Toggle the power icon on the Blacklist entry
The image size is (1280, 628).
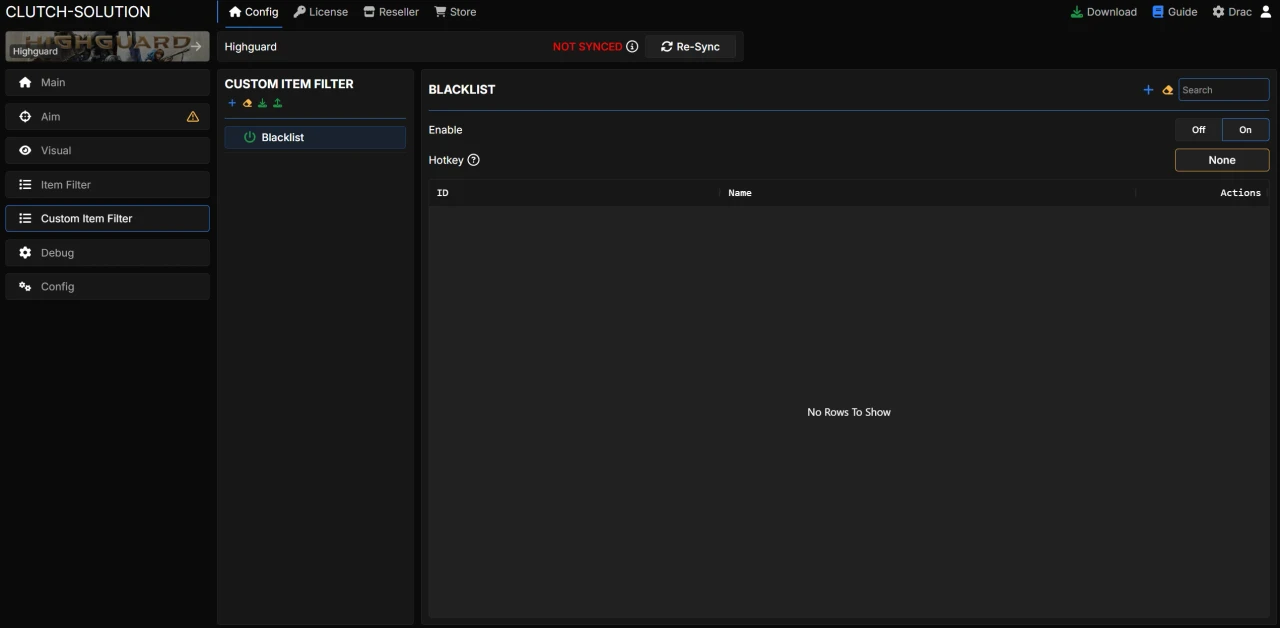(x=250, y=137)
